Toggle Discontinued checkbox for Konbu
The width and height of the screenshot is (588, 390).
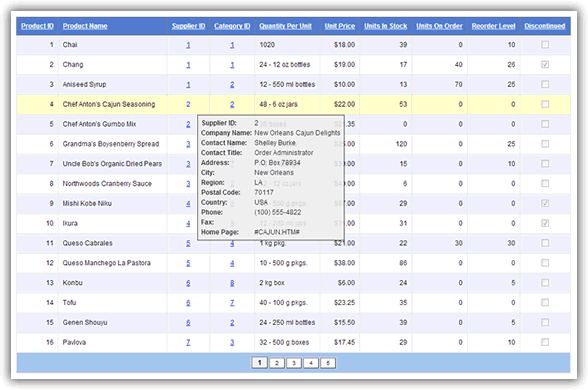pyautogui.click(x=545, y=283)
